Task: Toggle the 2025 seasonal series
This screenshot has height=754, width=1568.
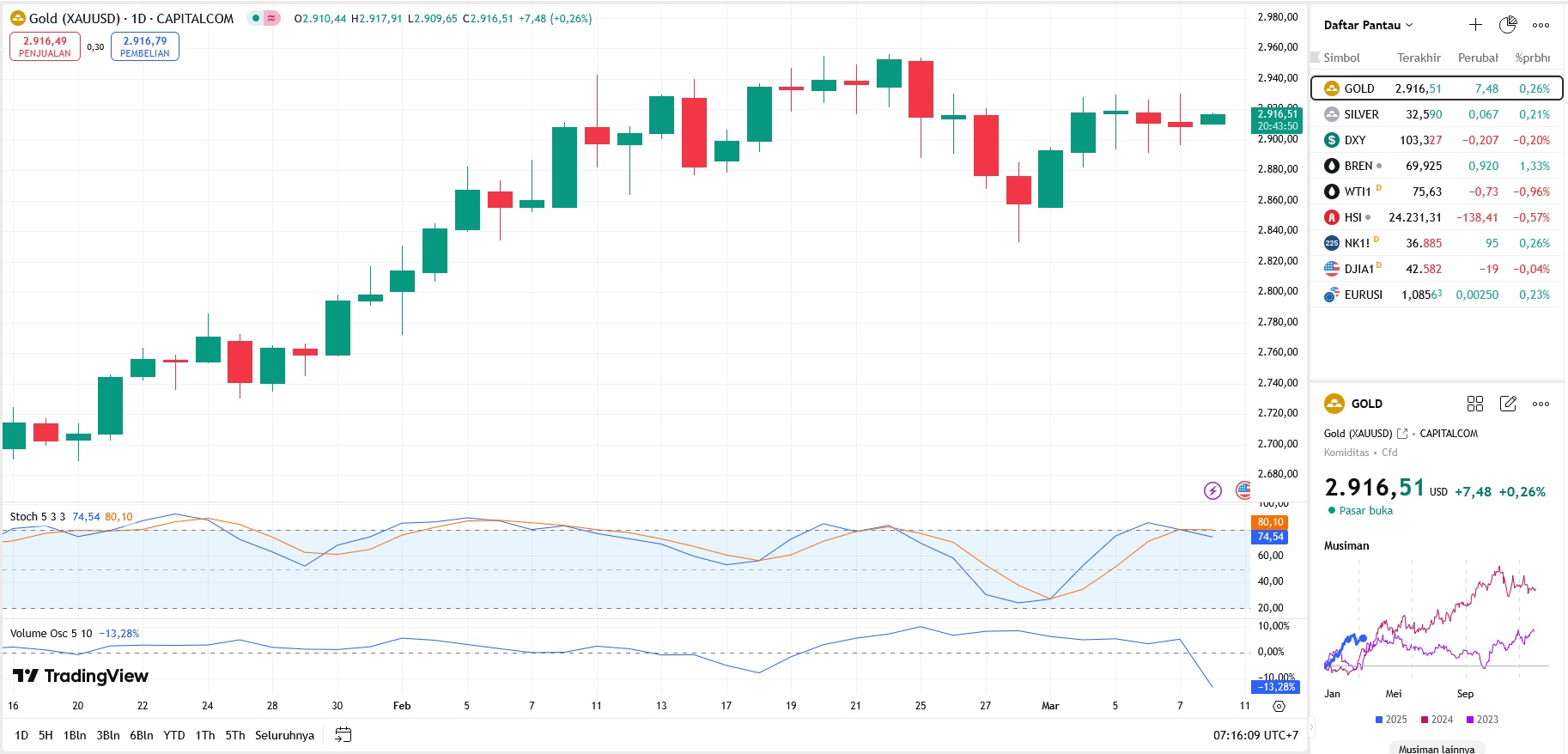Action: coord(1391,720)
